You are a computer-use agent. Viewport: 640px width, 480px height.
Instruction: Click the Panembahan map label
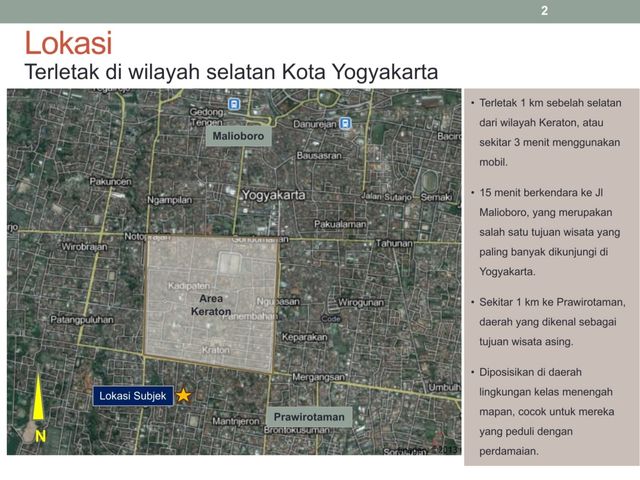(x=251, y=316)
